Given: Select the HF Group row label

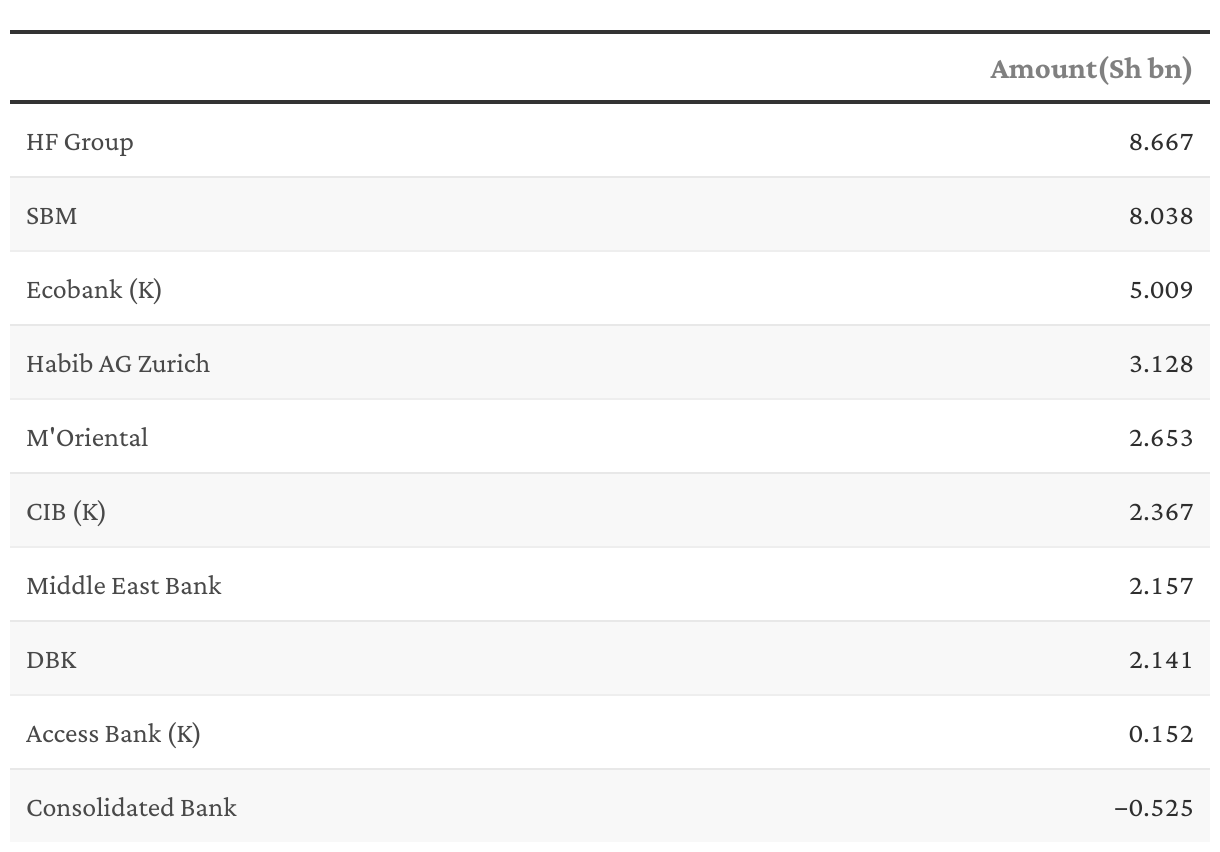Looking at the screenshot, I should 80,142.
